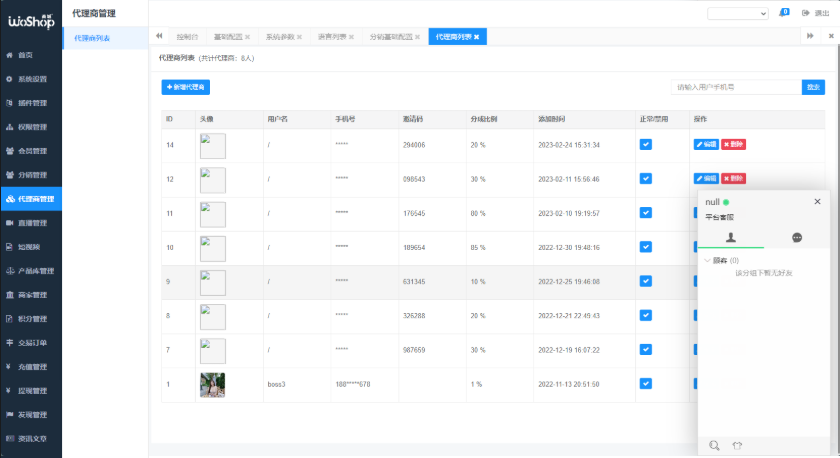This screenshot has width=840, height=458.
Task: Open the 资讯文章 sidebar icon
Action: point(9,439)
